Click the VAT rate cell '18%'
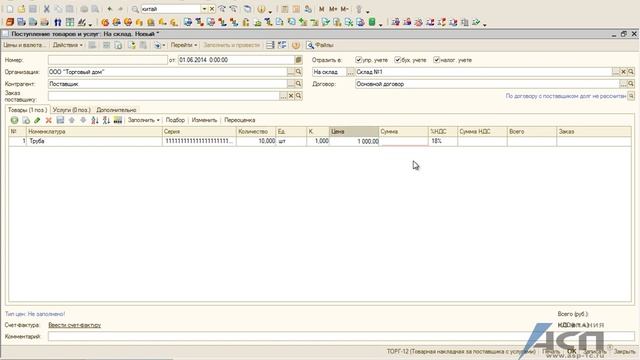Viewport: 640px width, 360px height. click(x=443, y=141)
